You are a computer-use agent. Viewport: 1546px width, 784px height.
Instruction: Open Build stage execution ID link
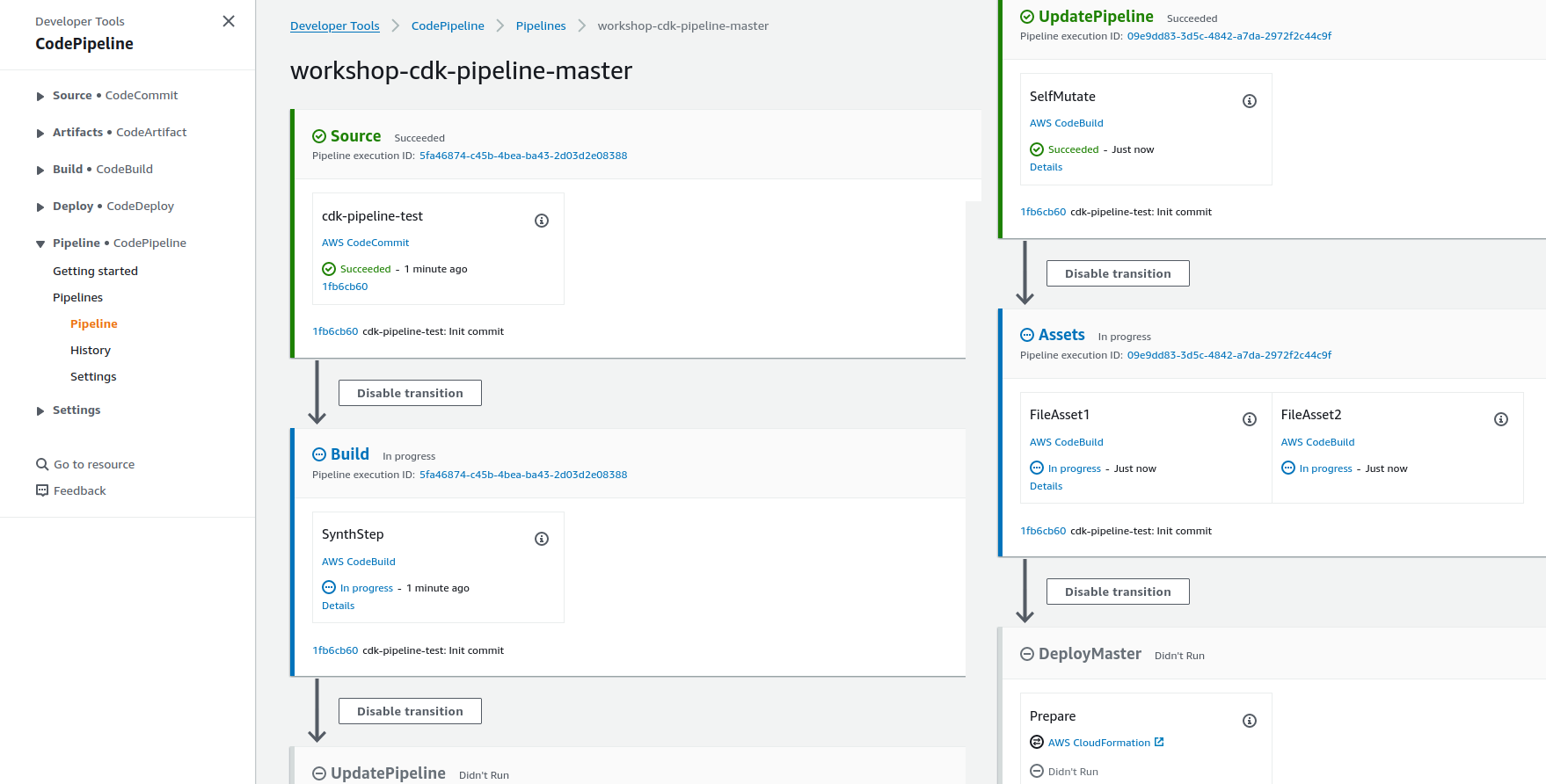point(523,475)
